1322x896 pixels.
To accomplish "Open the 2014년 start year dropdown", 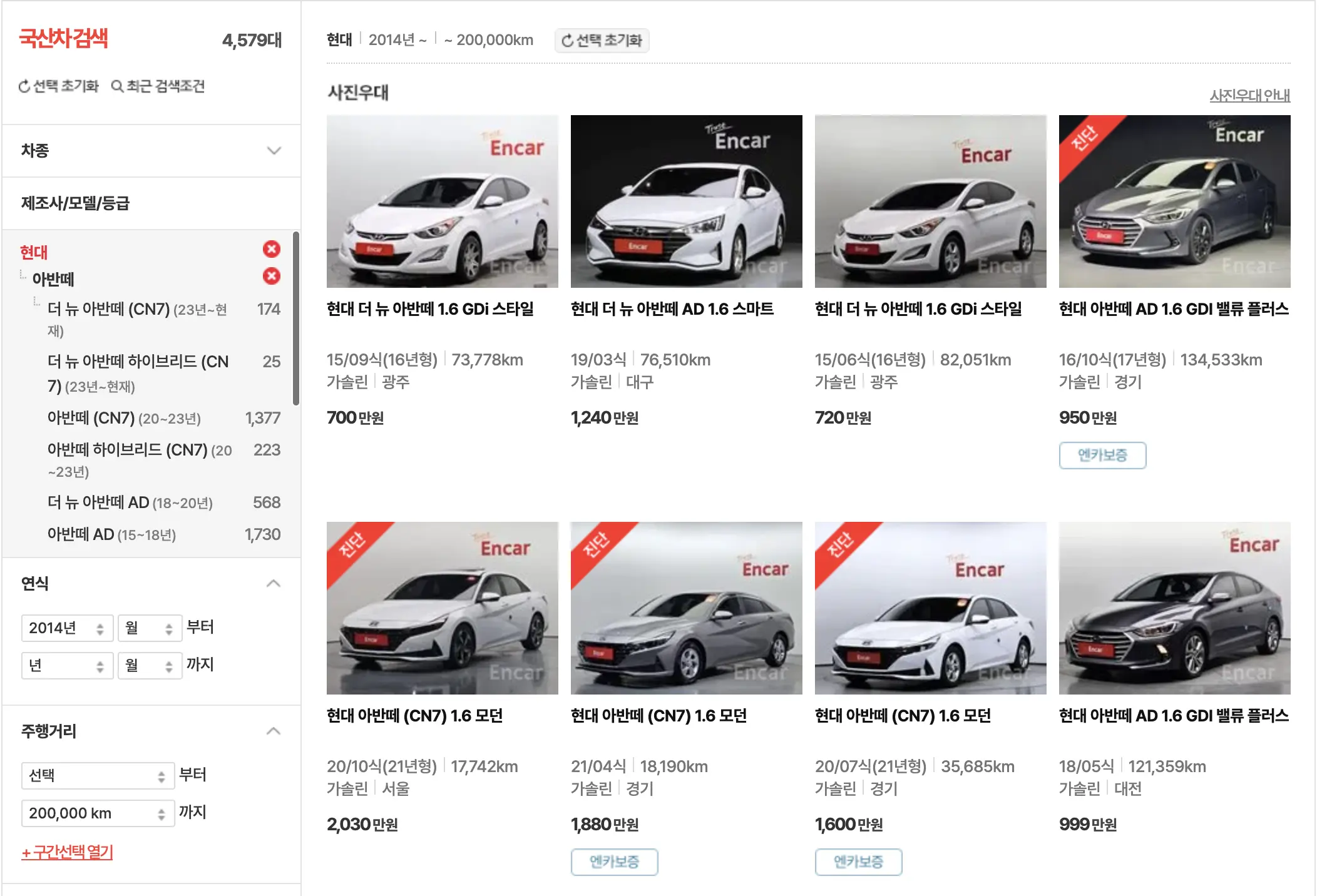I will coord(67,628).
